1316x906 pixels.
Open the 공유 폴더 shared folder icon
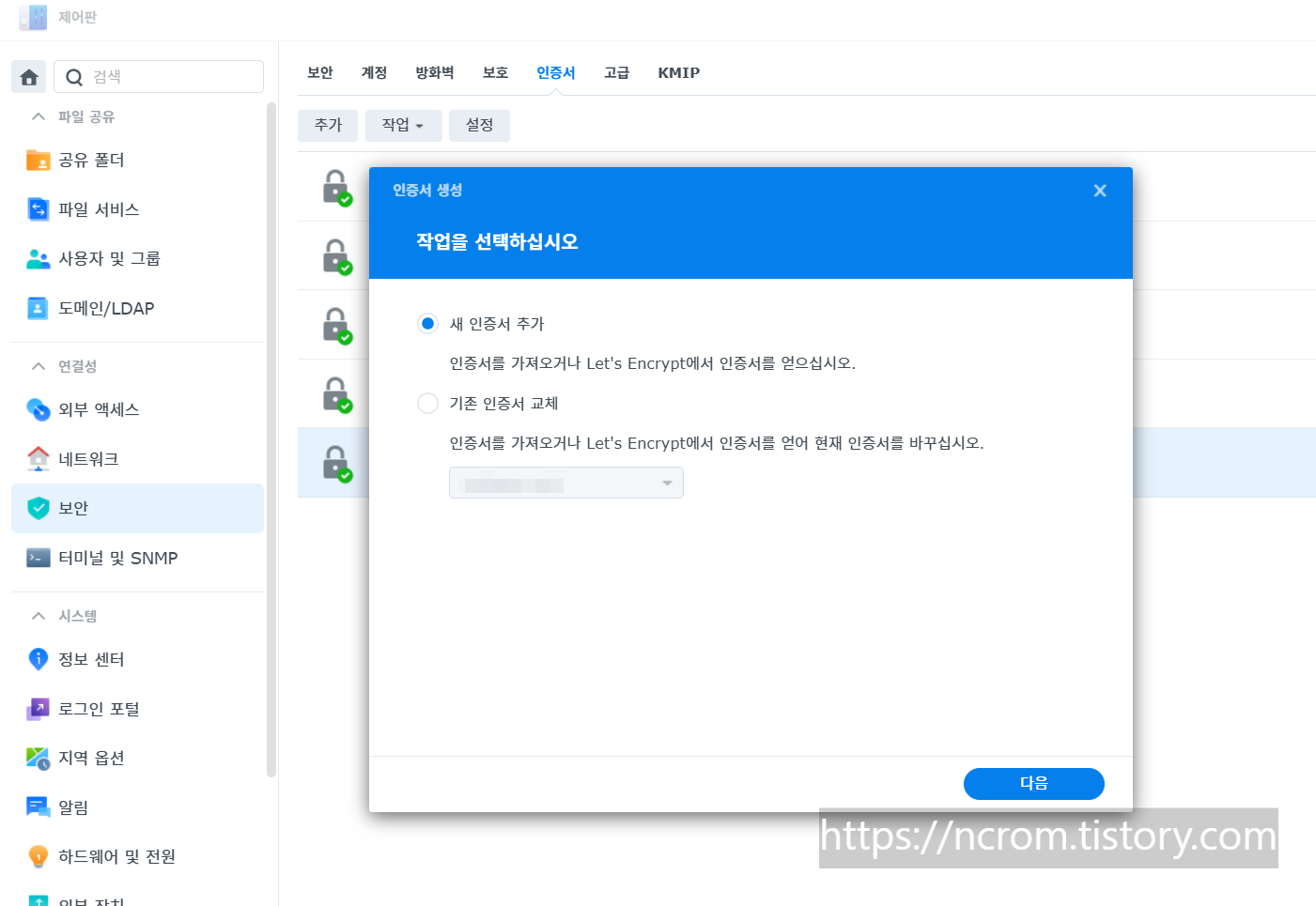point(39,160)
